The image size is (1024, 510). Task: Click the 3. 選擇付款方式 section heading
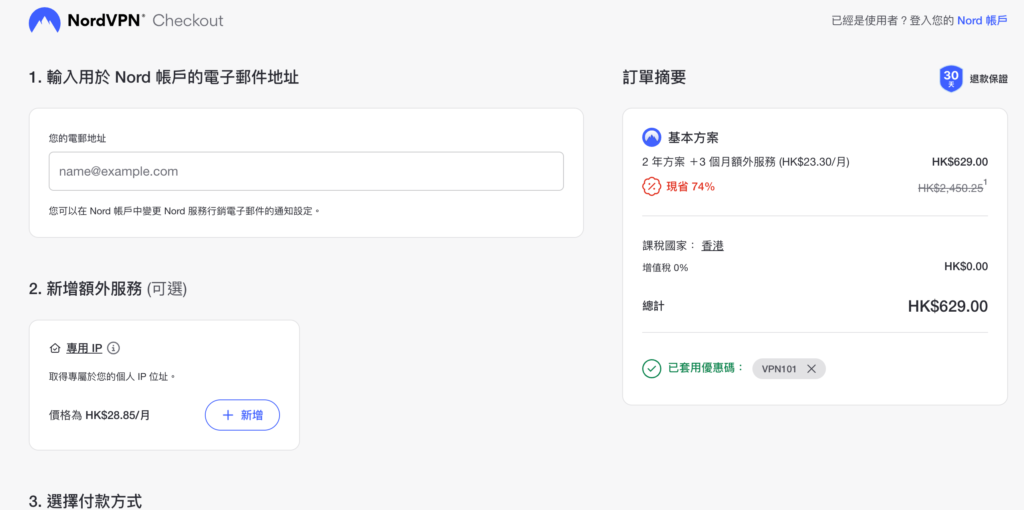pos(85,500)
